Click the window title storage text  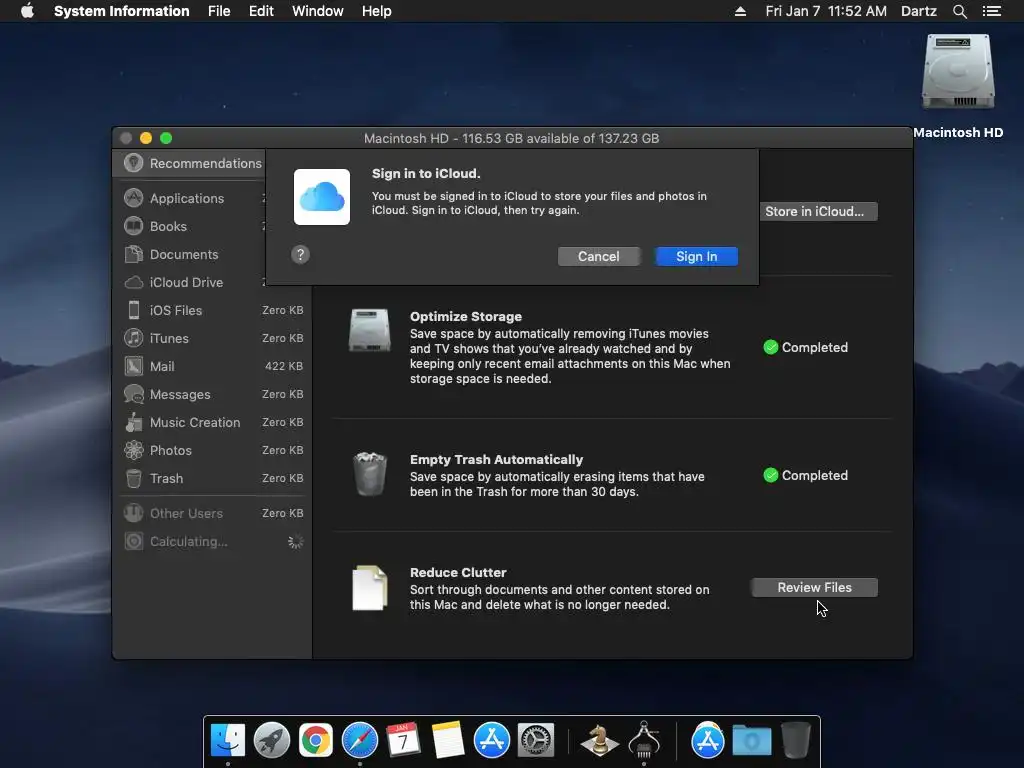[511, 138]
